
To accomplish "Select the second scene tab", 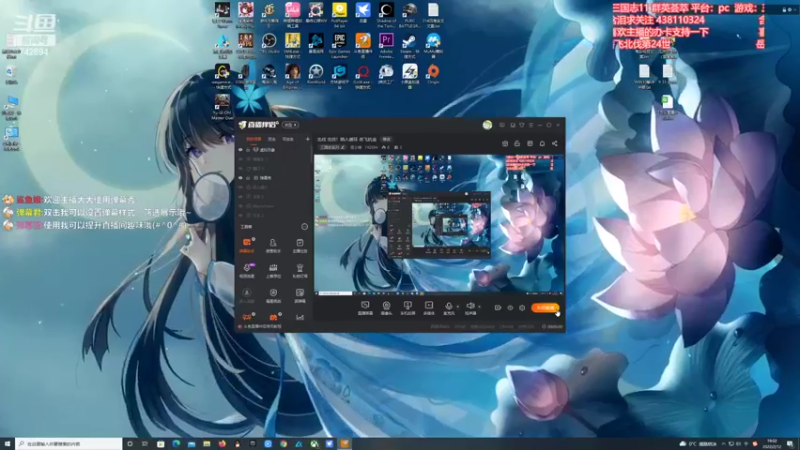I will (x=272, y=139).
